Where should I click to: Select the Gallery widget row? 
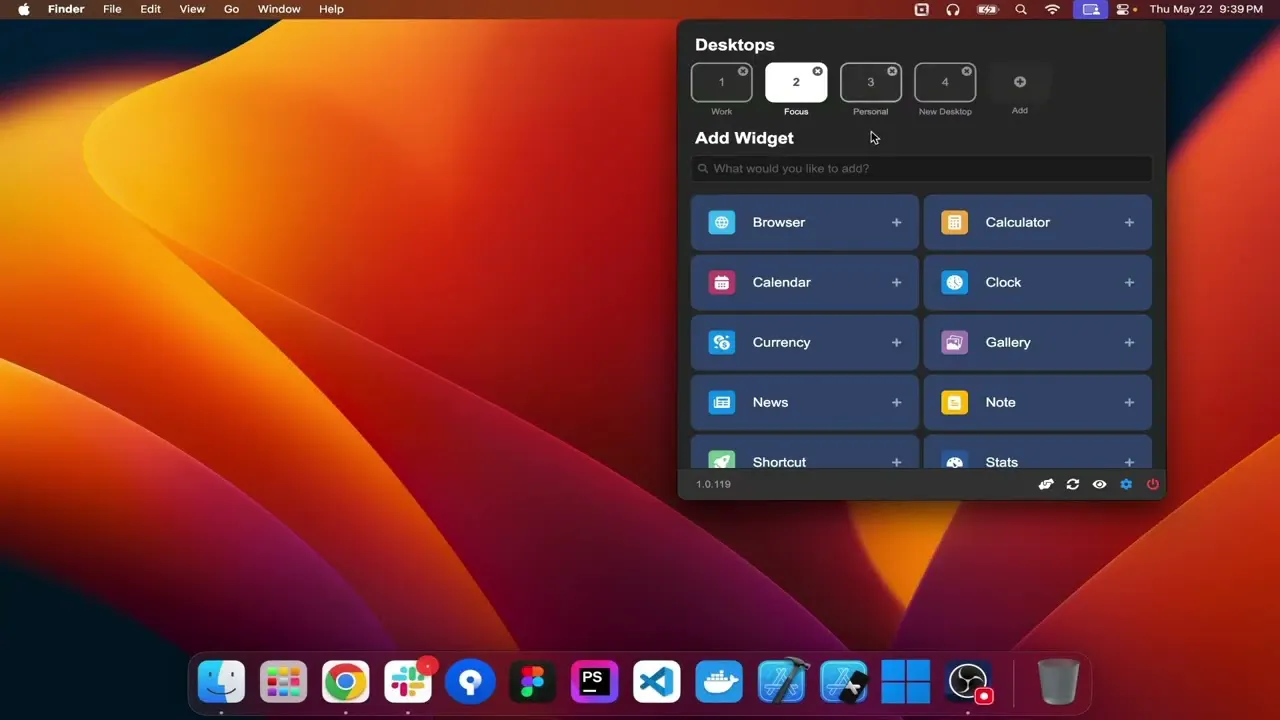coord(1038,342)
